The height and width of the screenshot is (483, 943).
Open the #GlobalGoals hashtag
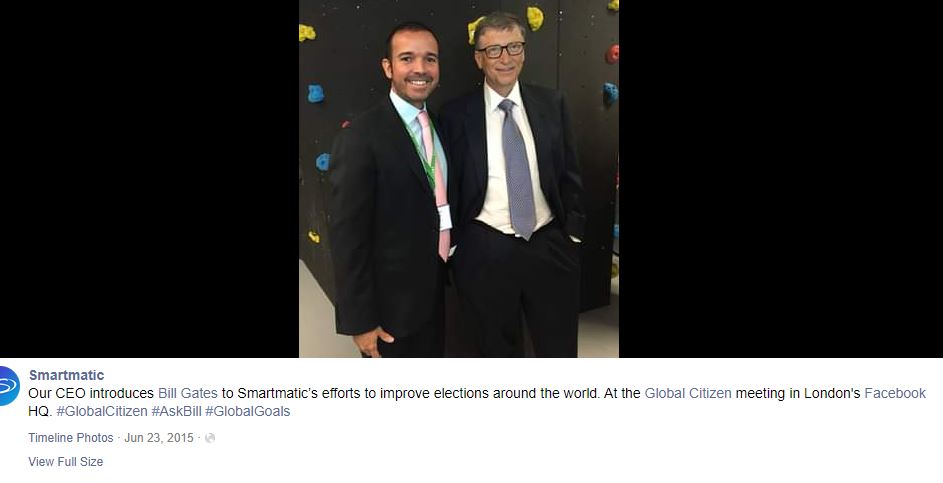pos(248,411)
